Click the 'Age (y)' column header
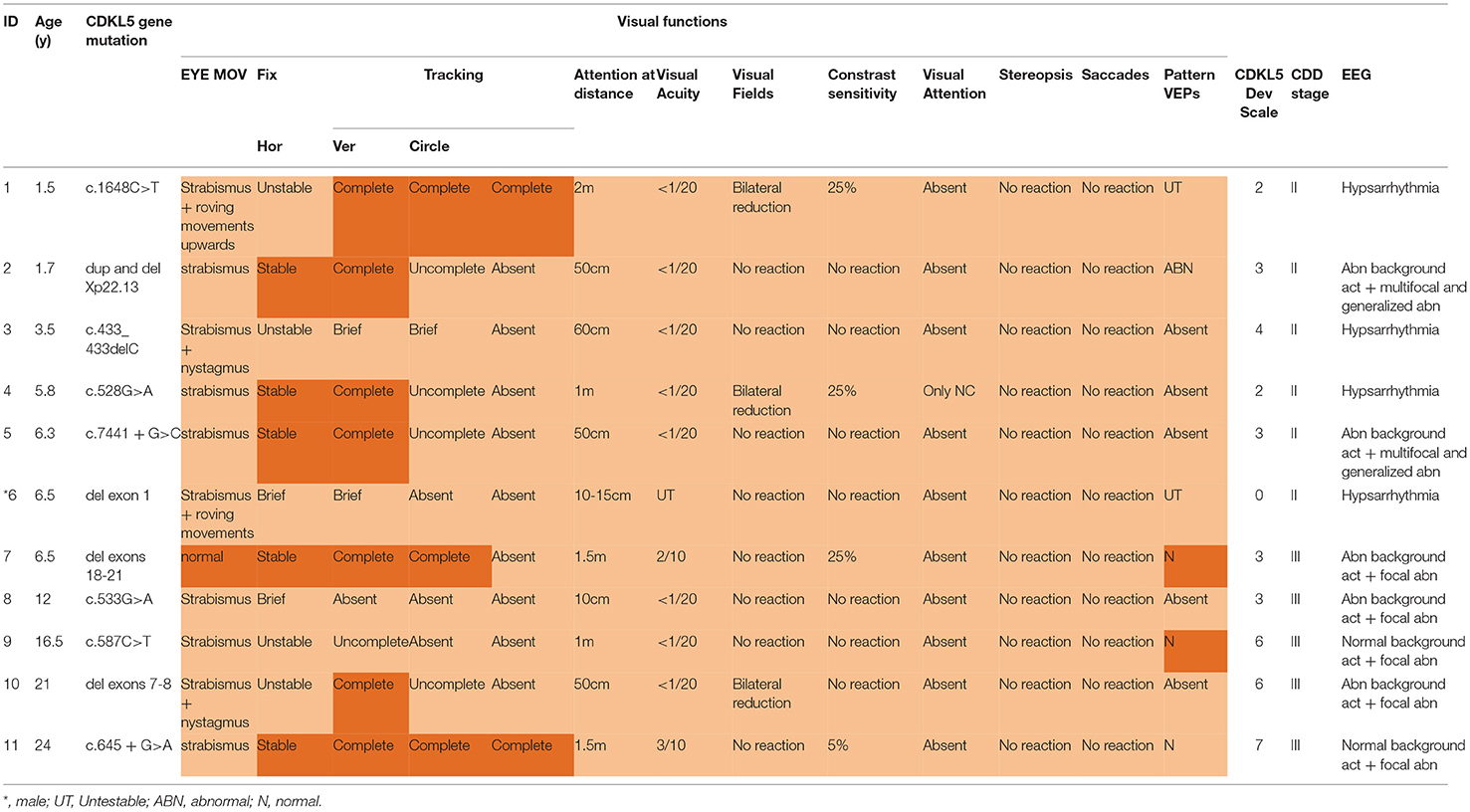Viewport: 1470px width, 812px height. point(48,31)
